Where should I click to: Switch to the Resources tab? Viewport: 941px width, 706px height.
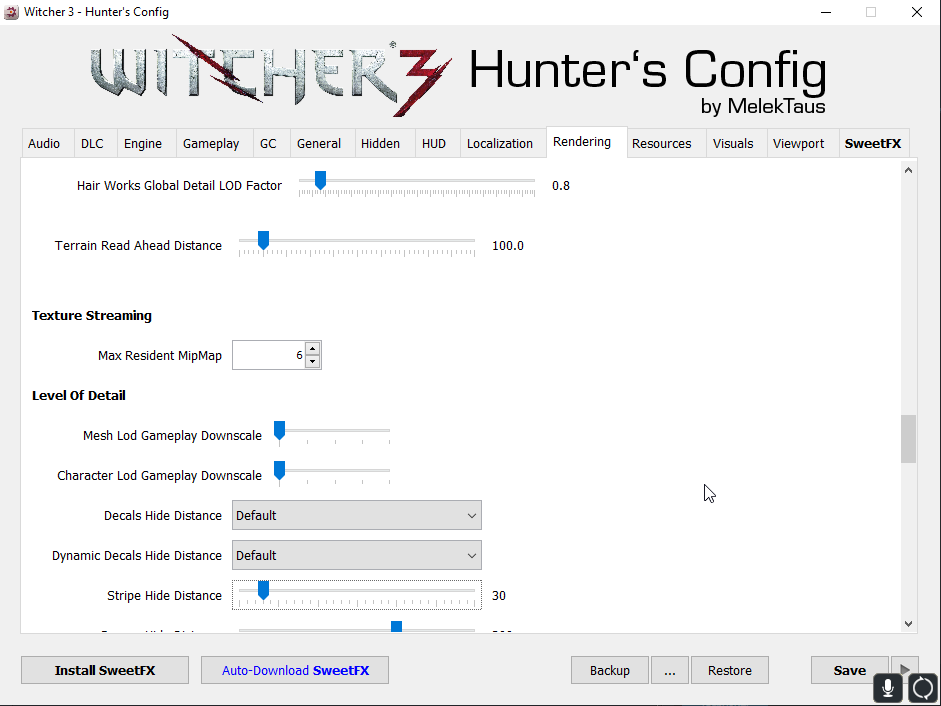point(661,143)
